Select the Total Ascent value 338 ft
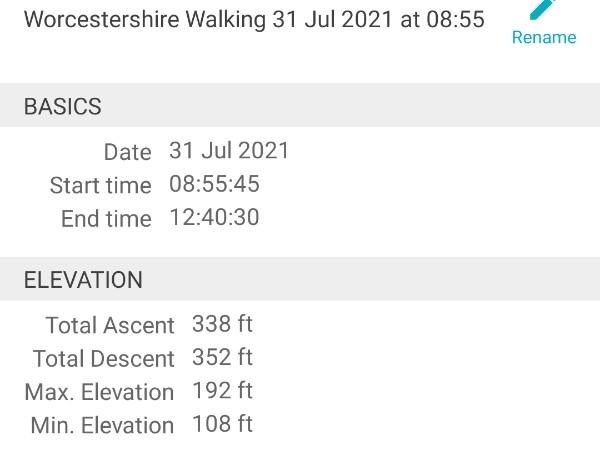Viewport: 600px width, 450px height. click(222, 324)
